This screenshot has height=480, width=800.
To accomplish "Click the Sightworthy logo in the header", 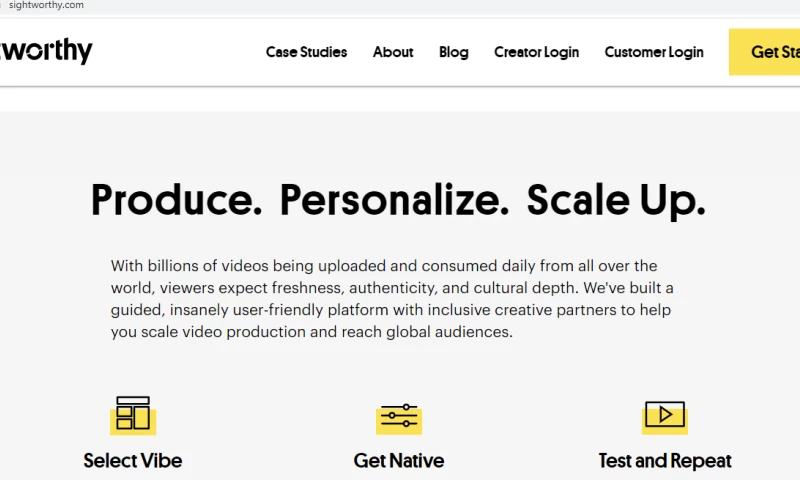I will point(47,50).
